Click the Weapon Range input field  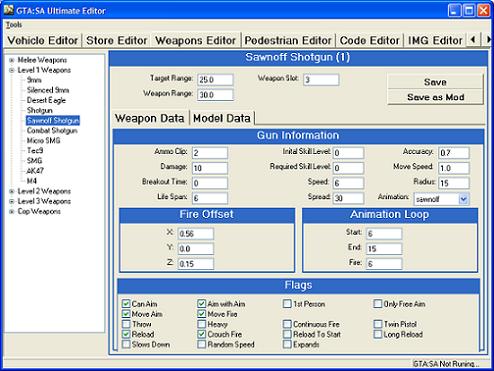[x=215, y=95]
